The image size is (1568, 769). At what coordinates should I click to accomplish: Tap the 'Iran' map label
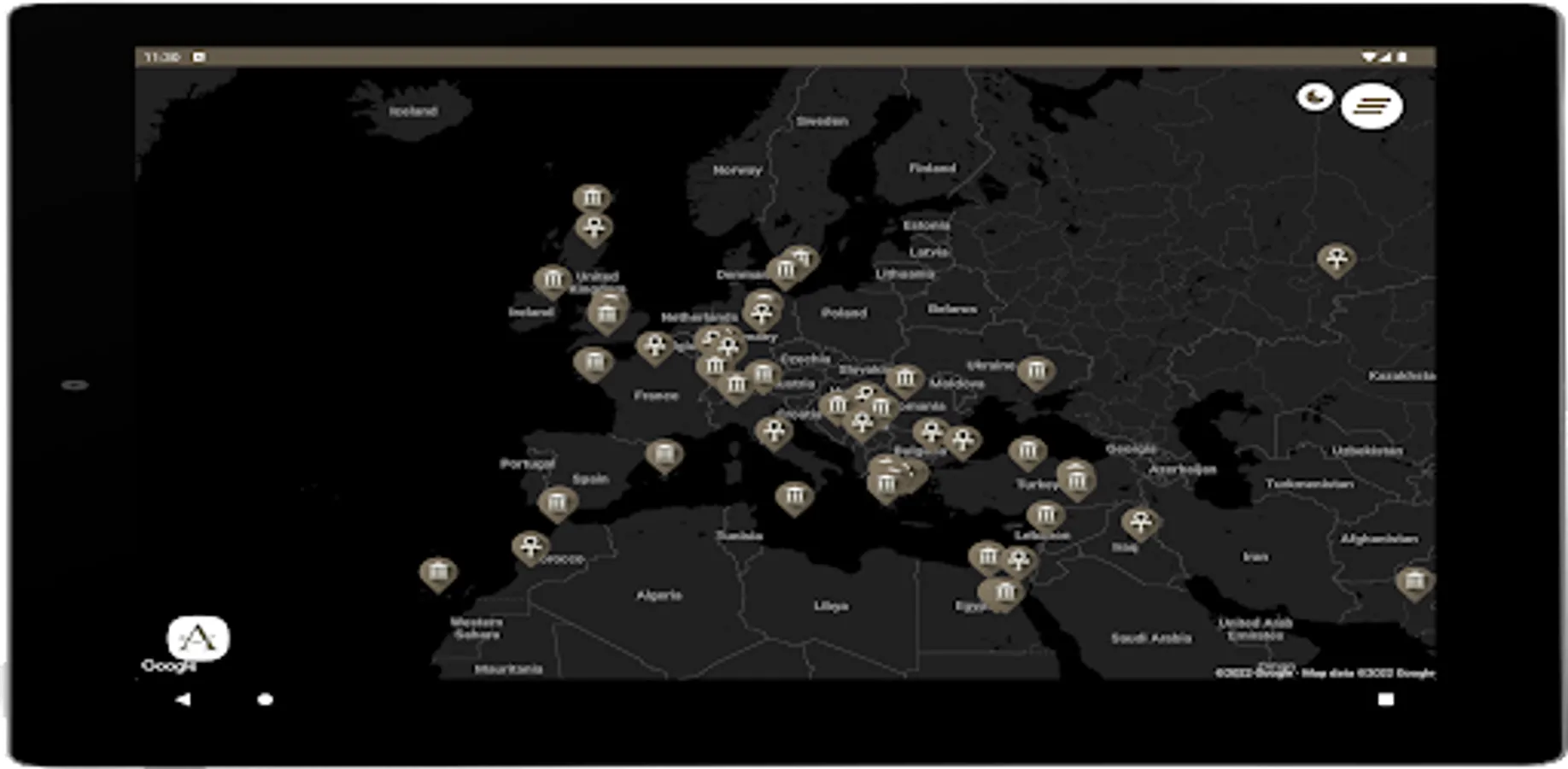1255,557
